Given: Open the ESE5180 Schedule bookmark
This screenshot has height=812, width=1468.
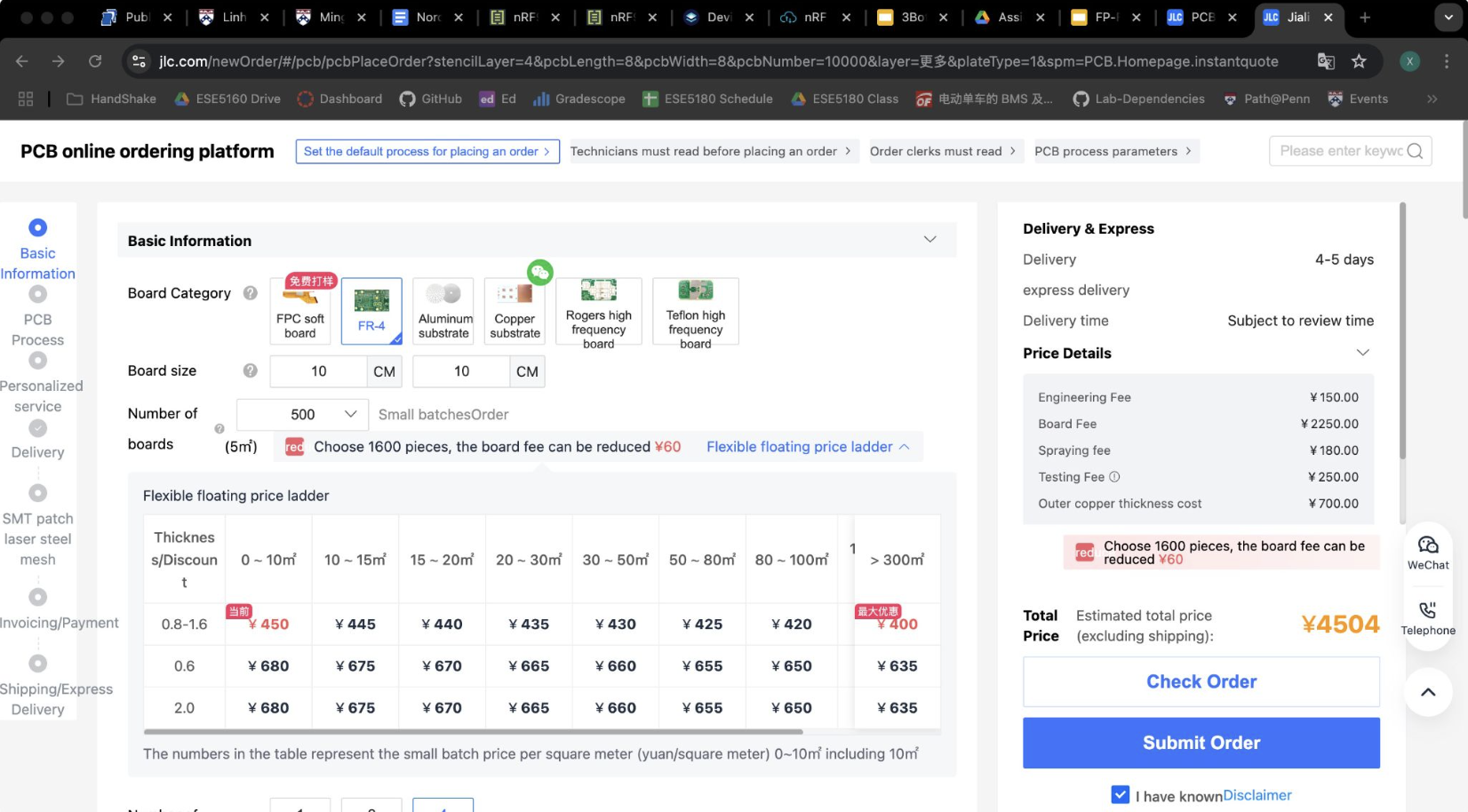Looking at the screenshot, I should point(707,99).
